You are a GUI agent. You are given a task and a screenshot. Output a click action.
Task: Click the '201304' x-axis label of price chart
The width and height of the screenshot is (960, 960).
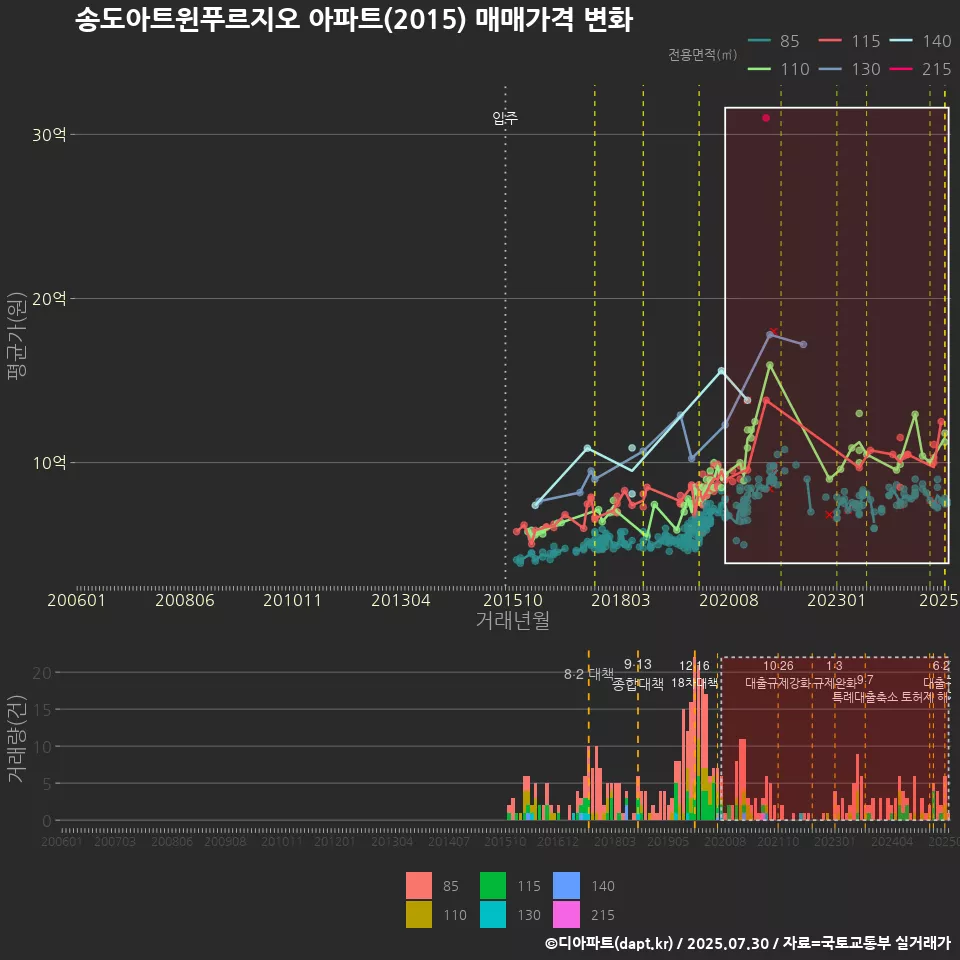coord(401,600)
